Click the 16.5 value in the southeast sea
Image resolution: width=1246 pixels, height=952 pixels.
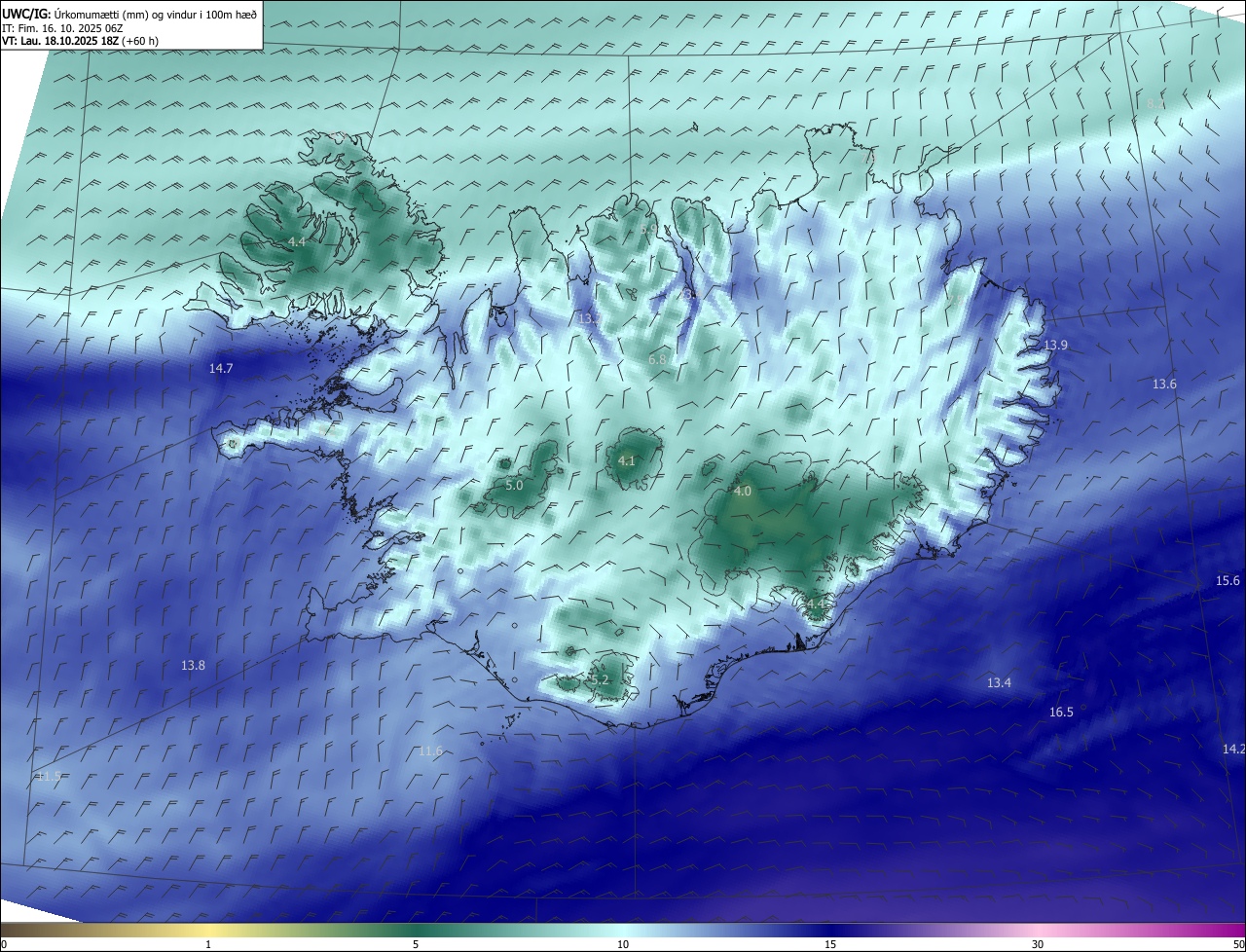pyautogui.click(x=1061, y=713)
